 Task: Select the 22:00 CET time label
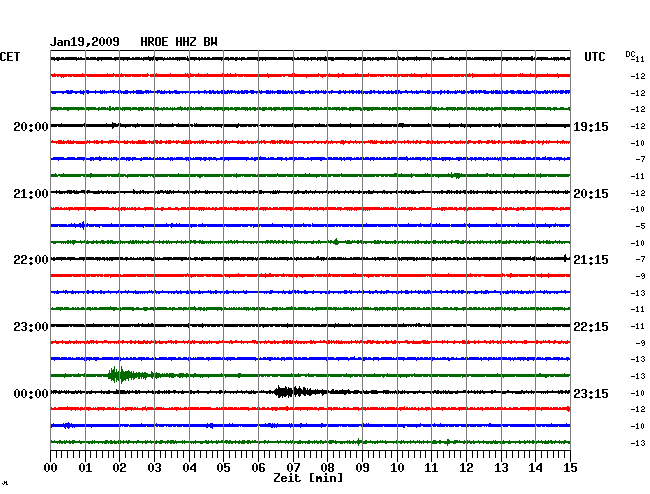(x=31, y=260)
